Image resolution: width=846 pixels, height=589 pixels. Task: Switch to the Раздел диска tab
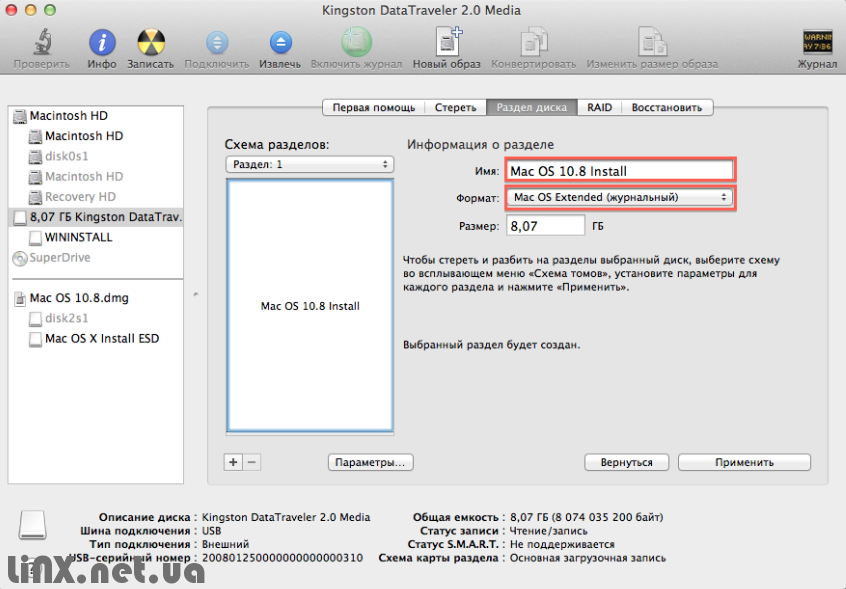tap(531, 107)
